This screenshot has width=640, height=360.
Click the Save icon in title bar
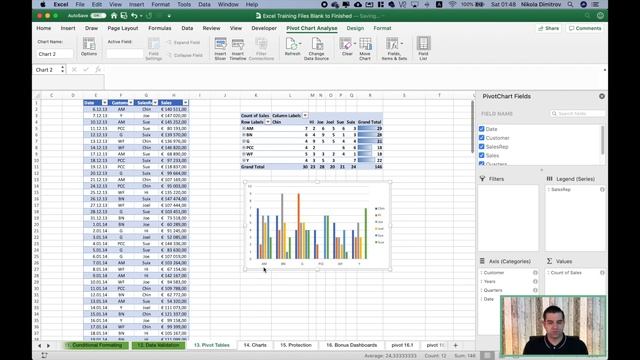(124, 16)
